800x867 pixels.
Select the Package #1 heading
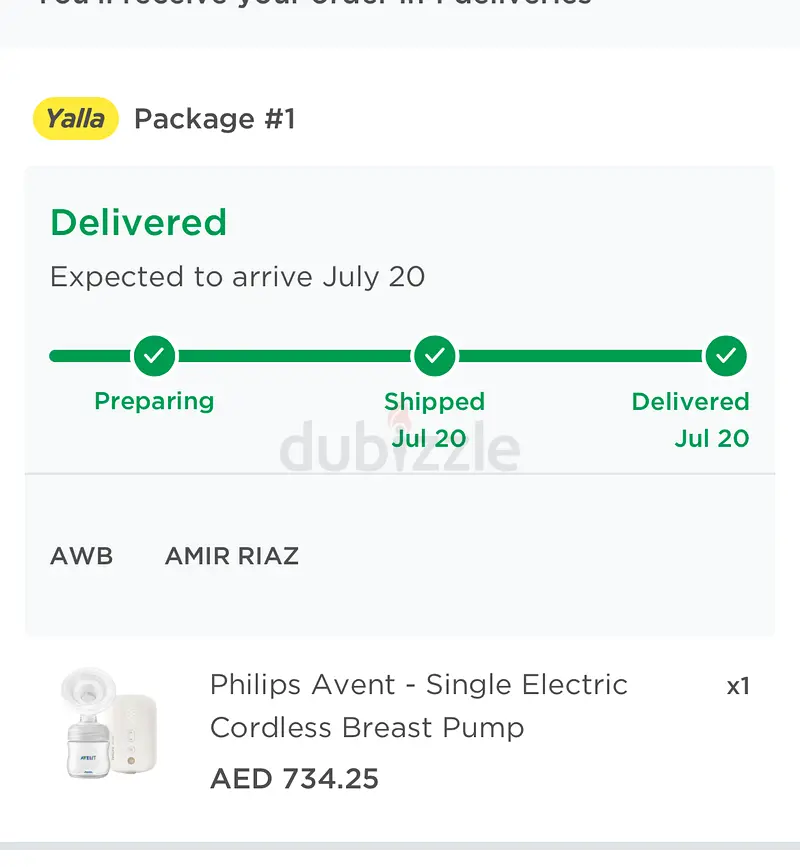[215, 119]
